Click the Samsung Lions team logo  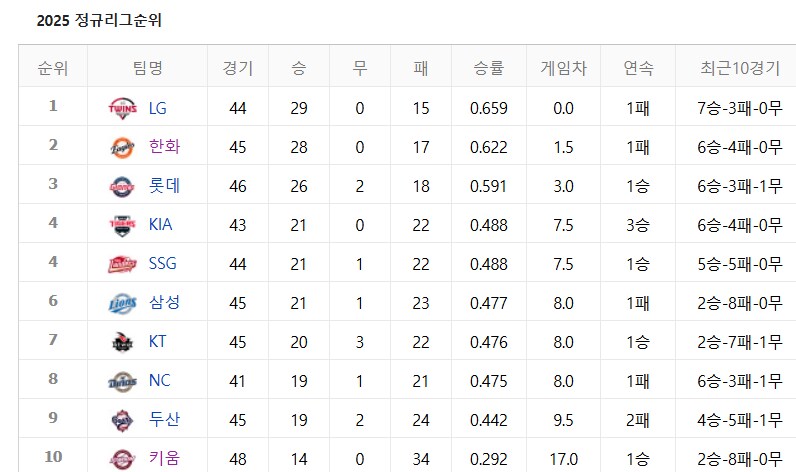click(x=122, y=304)
